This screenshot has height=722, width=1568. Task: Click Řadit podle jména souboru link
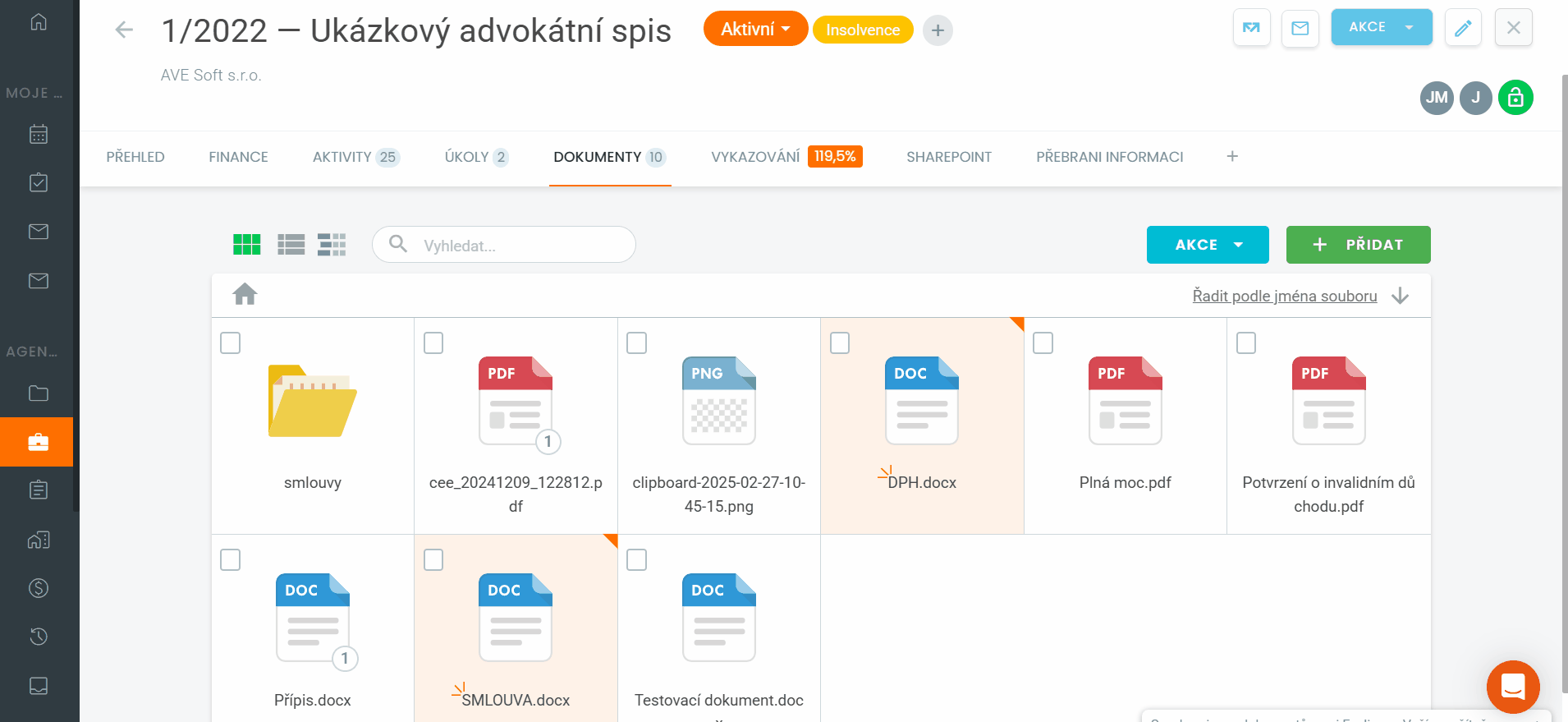(x=1284, y=296)
